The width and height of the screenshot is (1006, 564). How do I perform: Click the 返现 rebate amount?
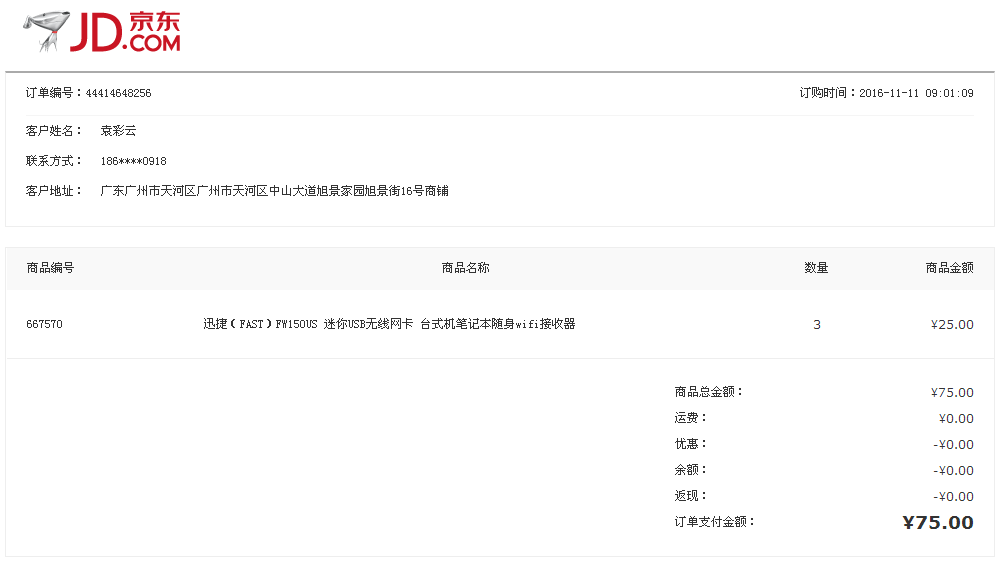coord(953,496)
